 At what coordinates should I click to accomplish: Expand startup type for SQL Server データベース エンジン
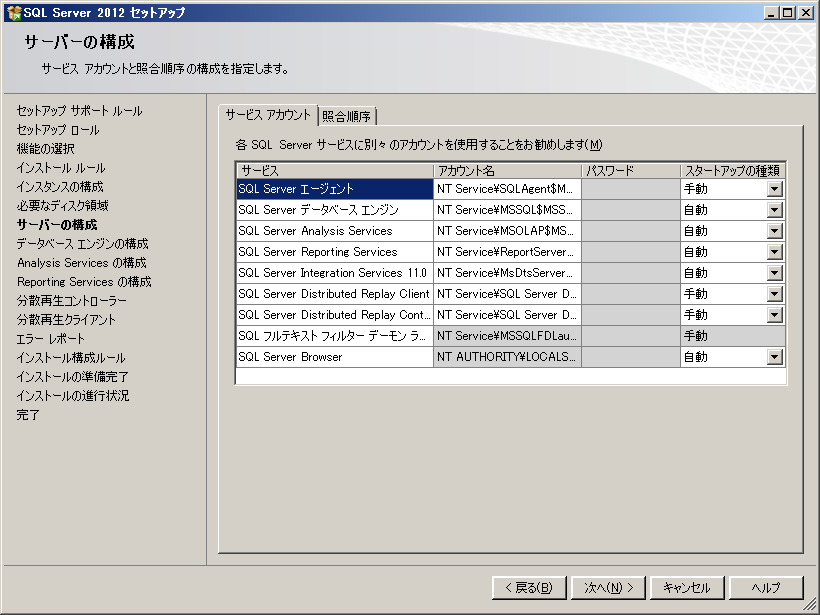[x=774, y=210]
